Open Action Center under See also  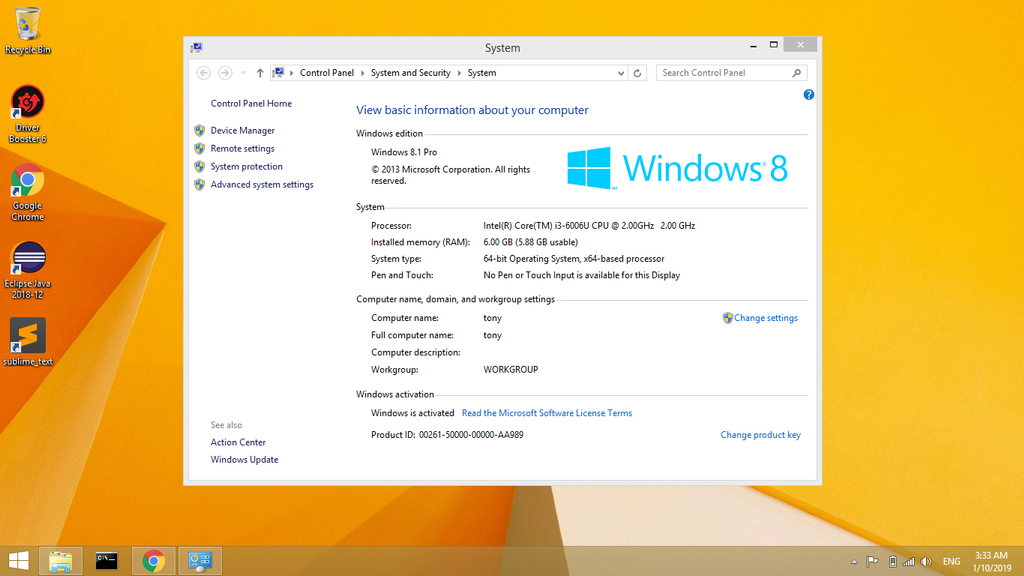coord(238,442)
